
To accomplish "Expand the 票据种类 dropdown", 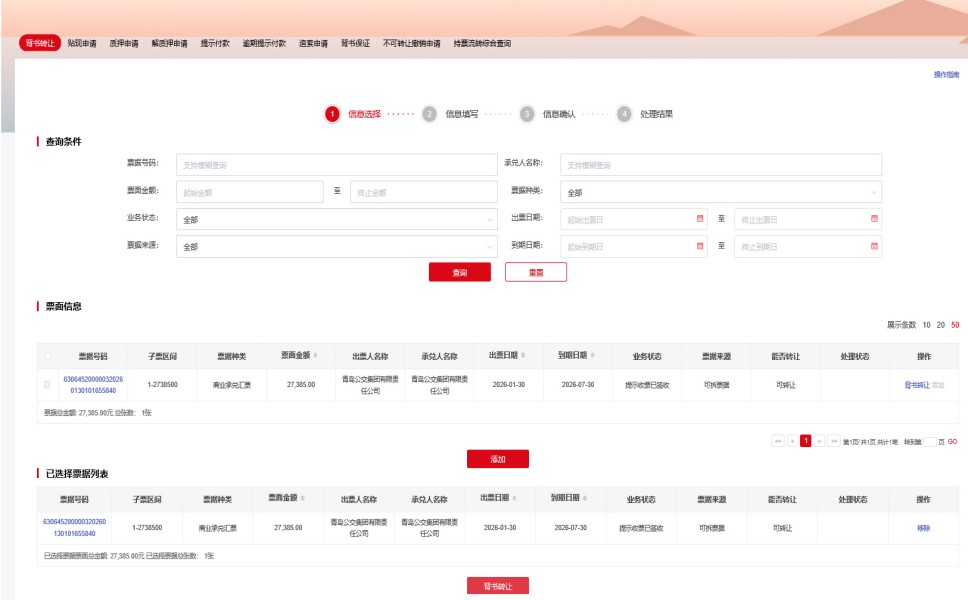I will [720, 192].
